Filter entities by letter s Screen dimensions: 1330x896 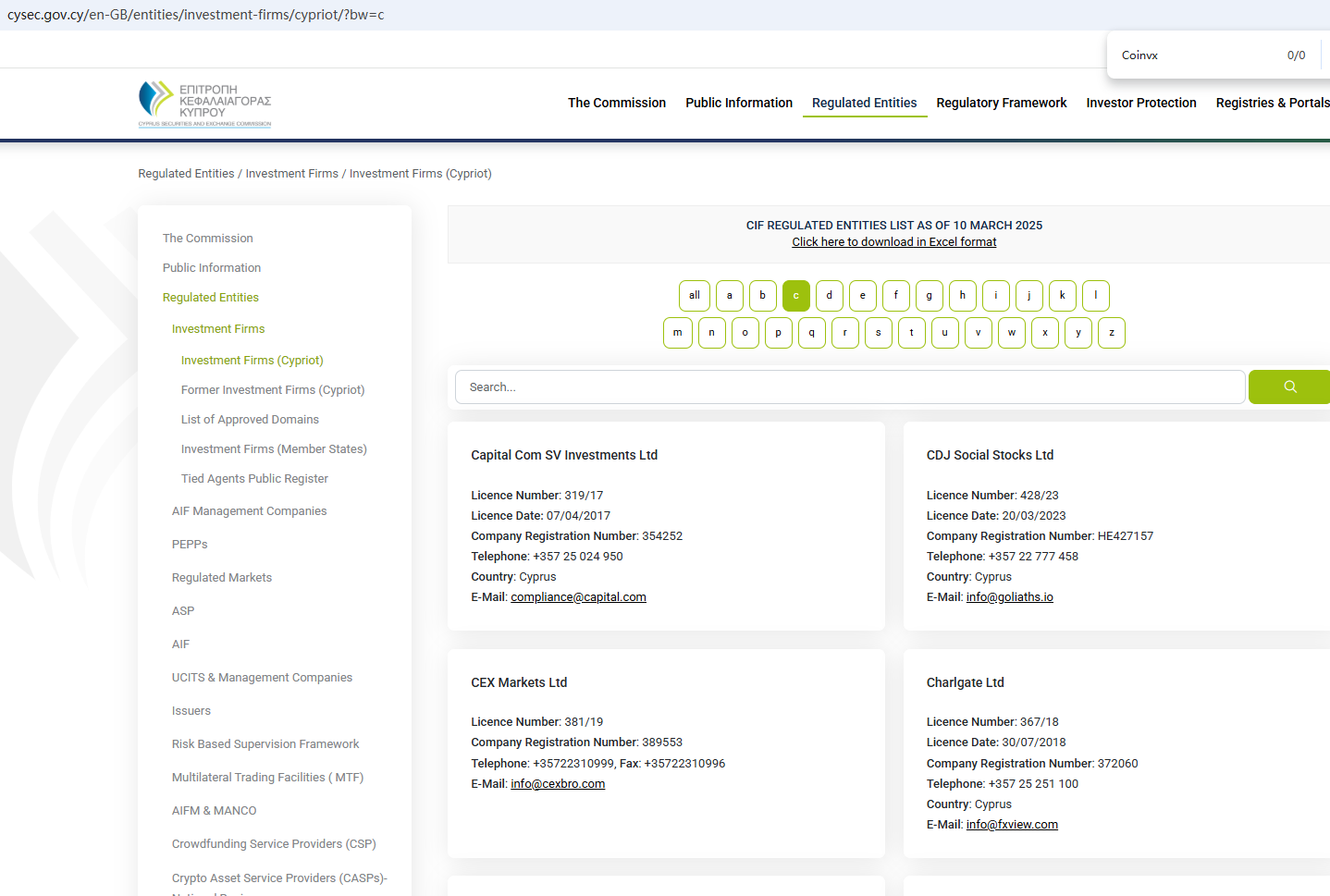[879, 333]
